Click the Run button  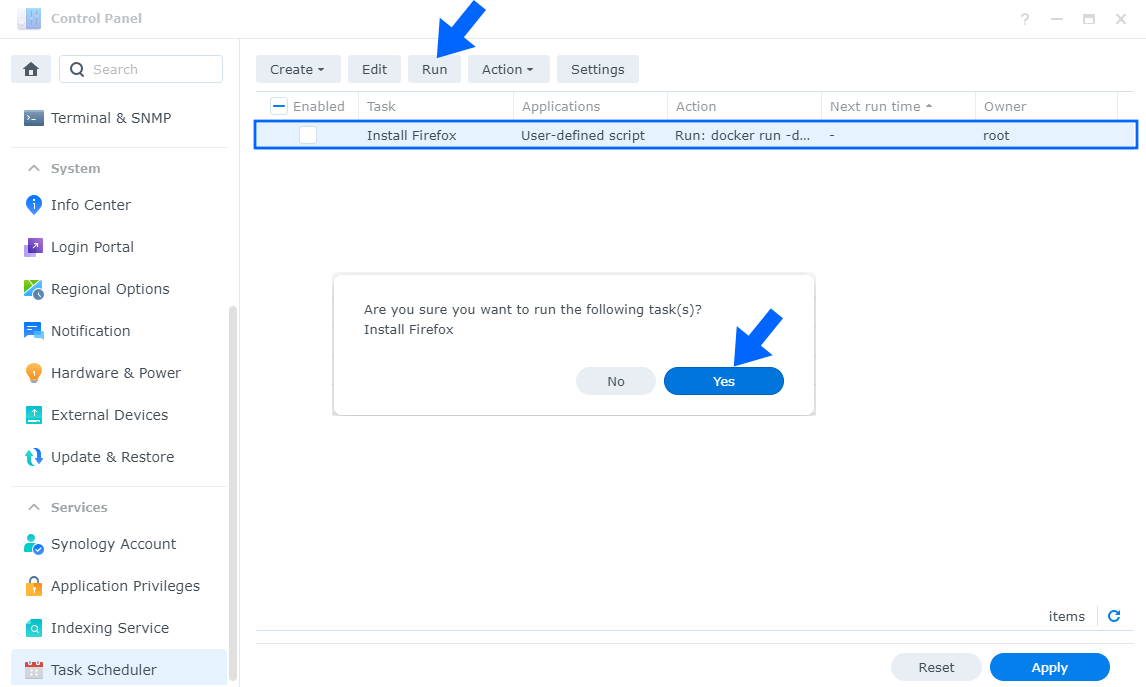pos(434,69)
